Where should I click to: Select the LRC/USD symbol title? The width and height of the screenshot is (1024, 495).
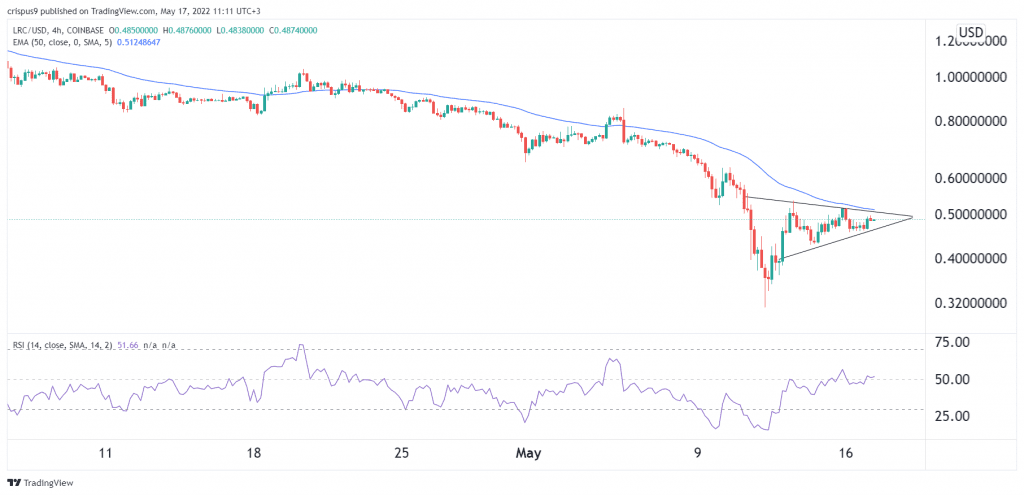tap(31, 31)
